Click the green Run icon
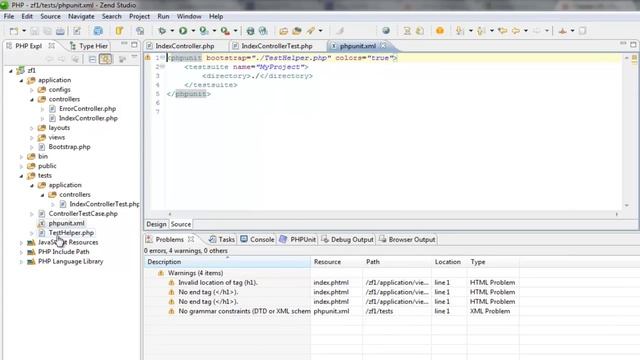This screenshot has width=640, height=360. pos(183,31)
